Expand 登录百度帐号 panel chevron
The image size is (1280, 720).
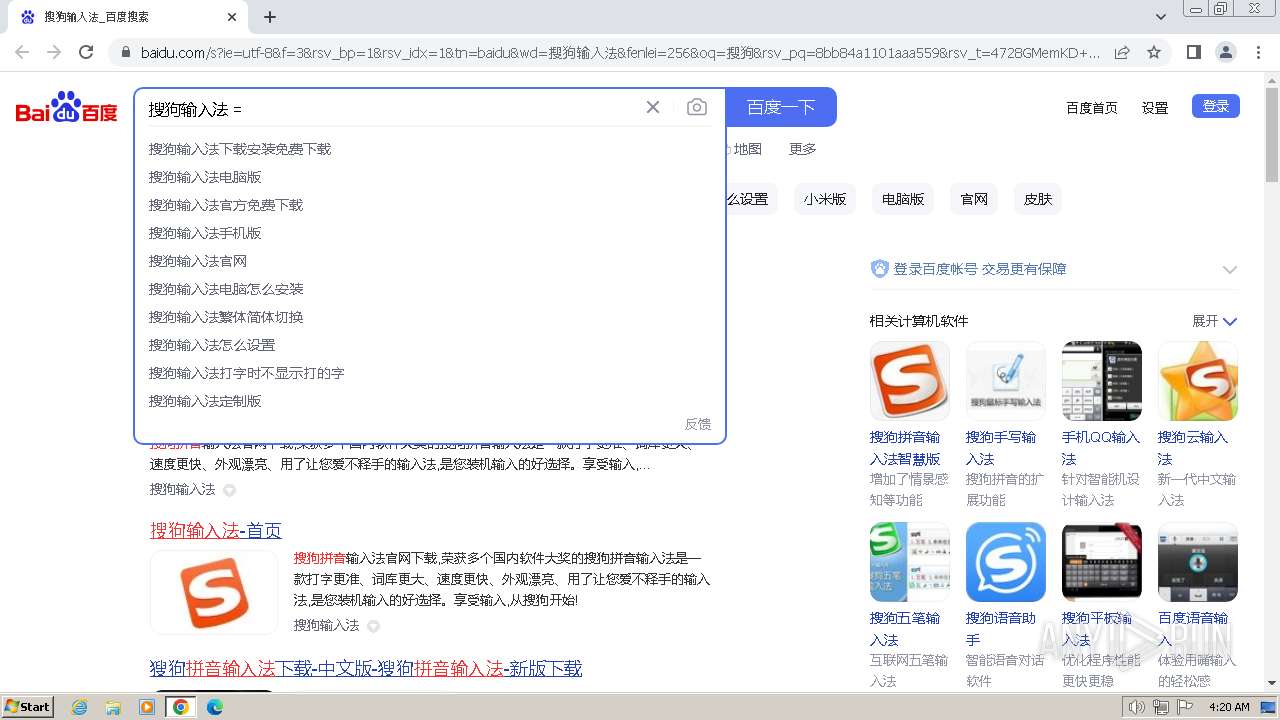[x=1230, y=269]
